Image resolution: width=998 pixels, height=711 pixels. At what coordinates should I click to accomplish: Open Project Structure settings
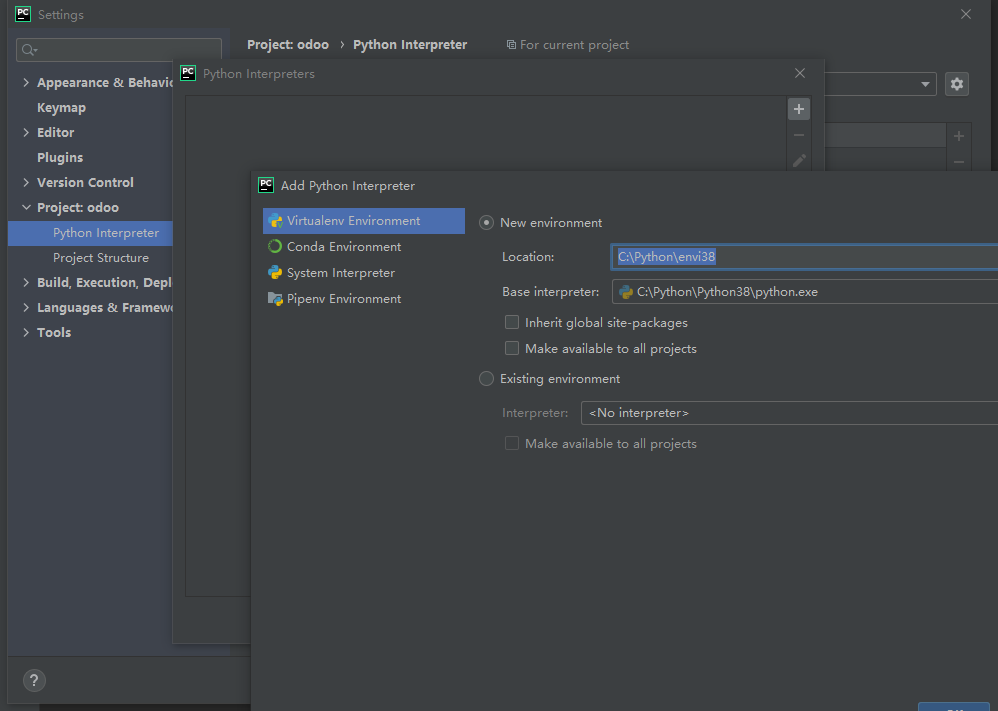101,257
